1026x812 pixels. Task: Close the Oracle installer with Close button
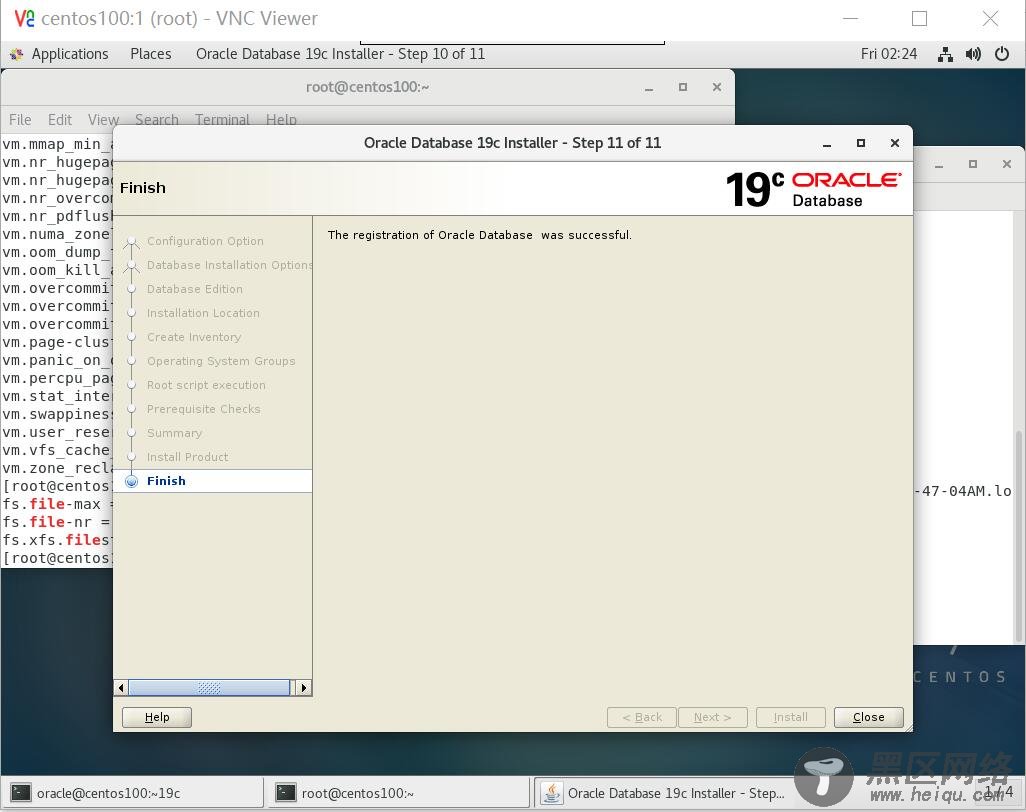tap(868, 717)
